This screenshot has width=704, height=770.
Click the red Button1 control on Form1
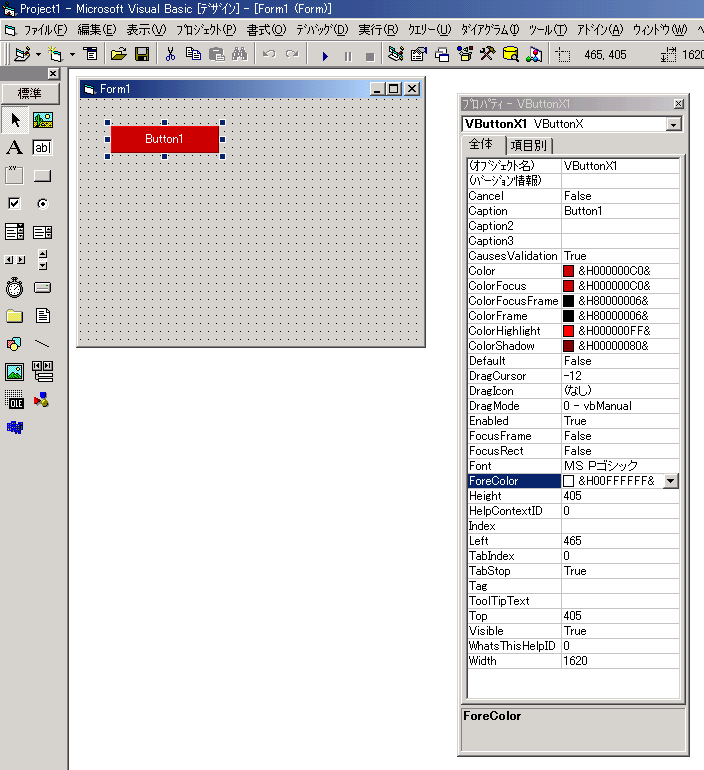click(164, 139)
